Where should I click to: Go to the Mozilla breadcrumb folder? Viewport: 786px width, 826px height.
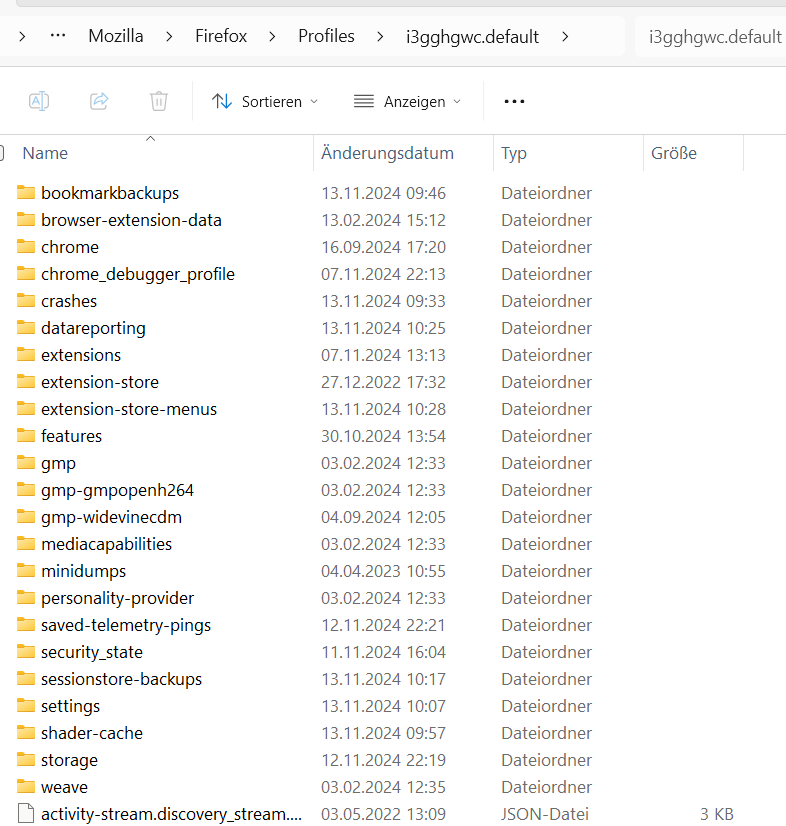(116, 36)
